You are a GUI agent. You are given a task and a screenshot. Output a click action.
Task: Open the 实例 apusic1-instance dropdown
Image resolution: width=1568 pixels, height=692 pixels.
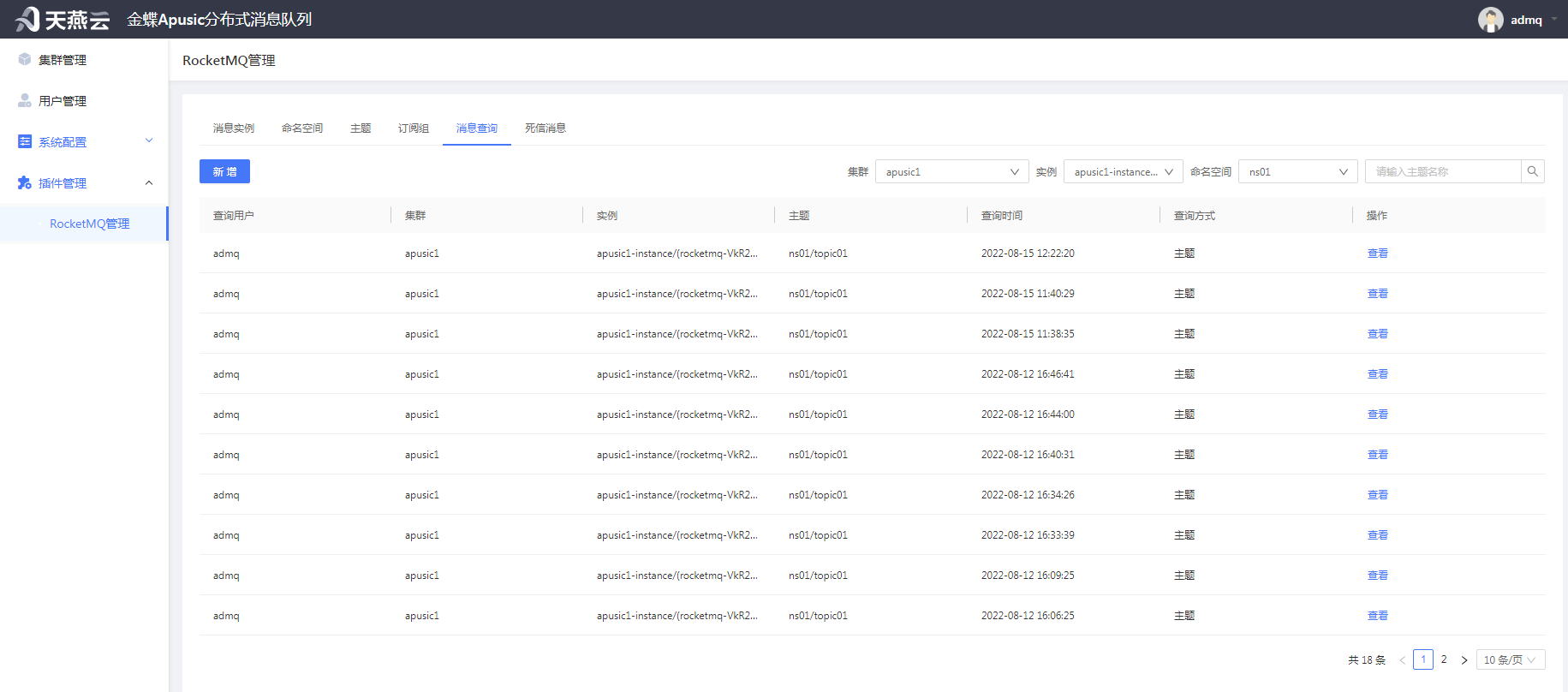[1124, 171]
